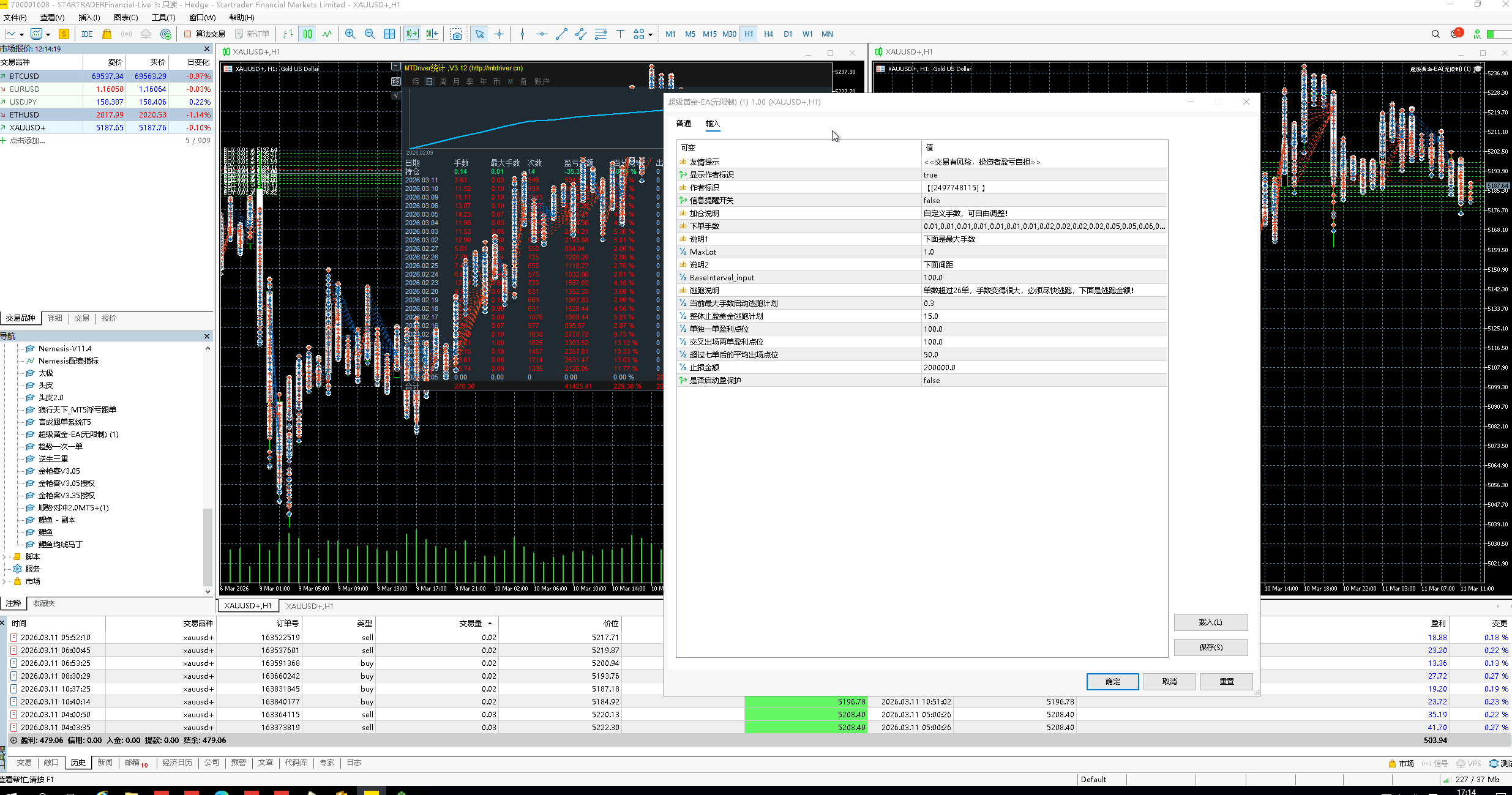Click the search icon in top right
Screen dimensions: 1512x795
point(1435,34)
